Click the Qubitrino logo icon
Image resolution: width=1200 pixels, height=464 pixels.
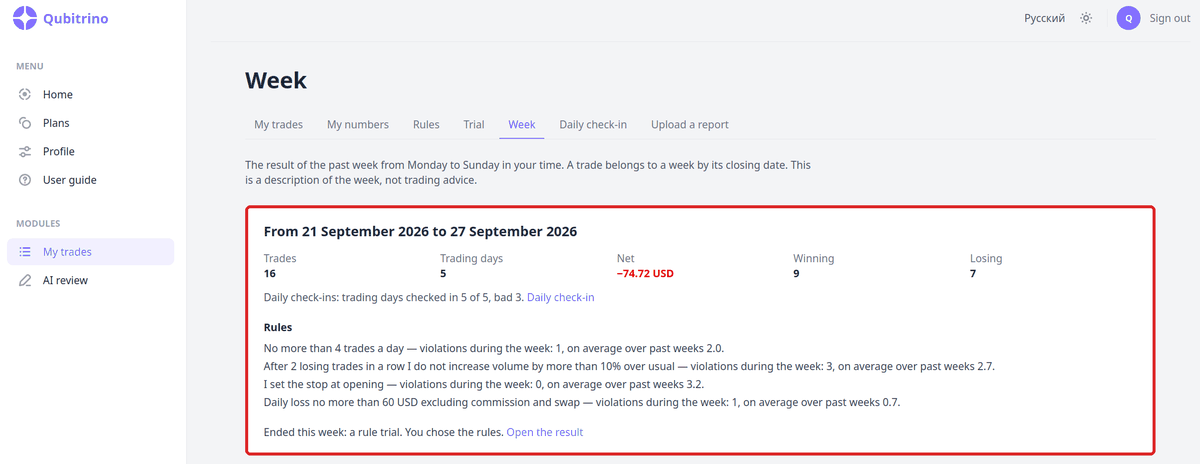(x=25, y=18)
